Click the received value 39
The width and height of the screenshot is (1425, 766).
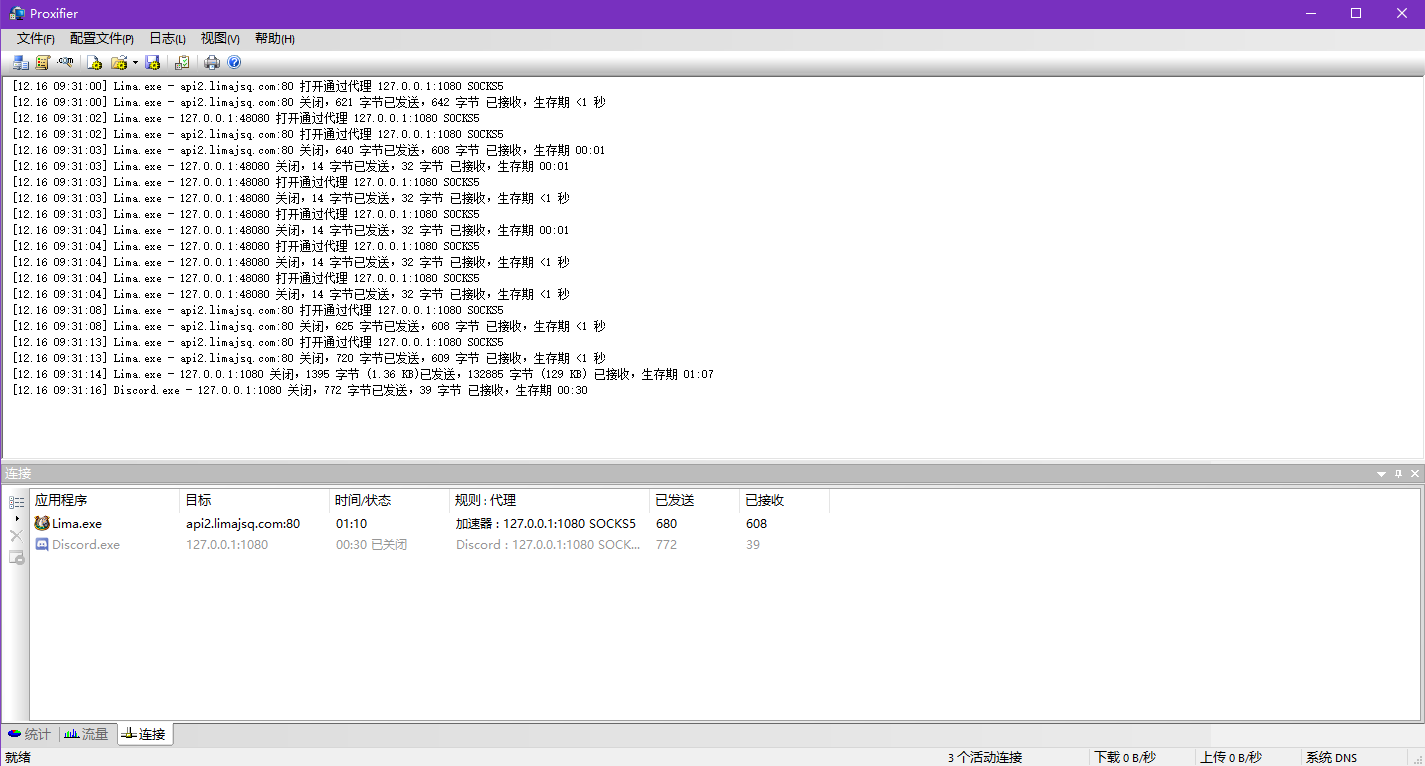pos(753,545)
